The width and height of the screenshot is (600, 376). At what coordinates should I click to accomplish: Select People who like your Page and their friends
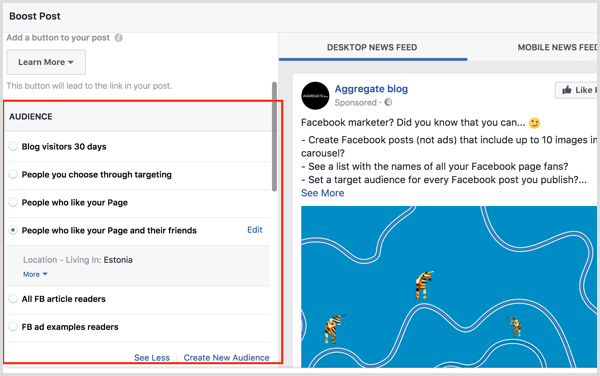tap(13, 230)
